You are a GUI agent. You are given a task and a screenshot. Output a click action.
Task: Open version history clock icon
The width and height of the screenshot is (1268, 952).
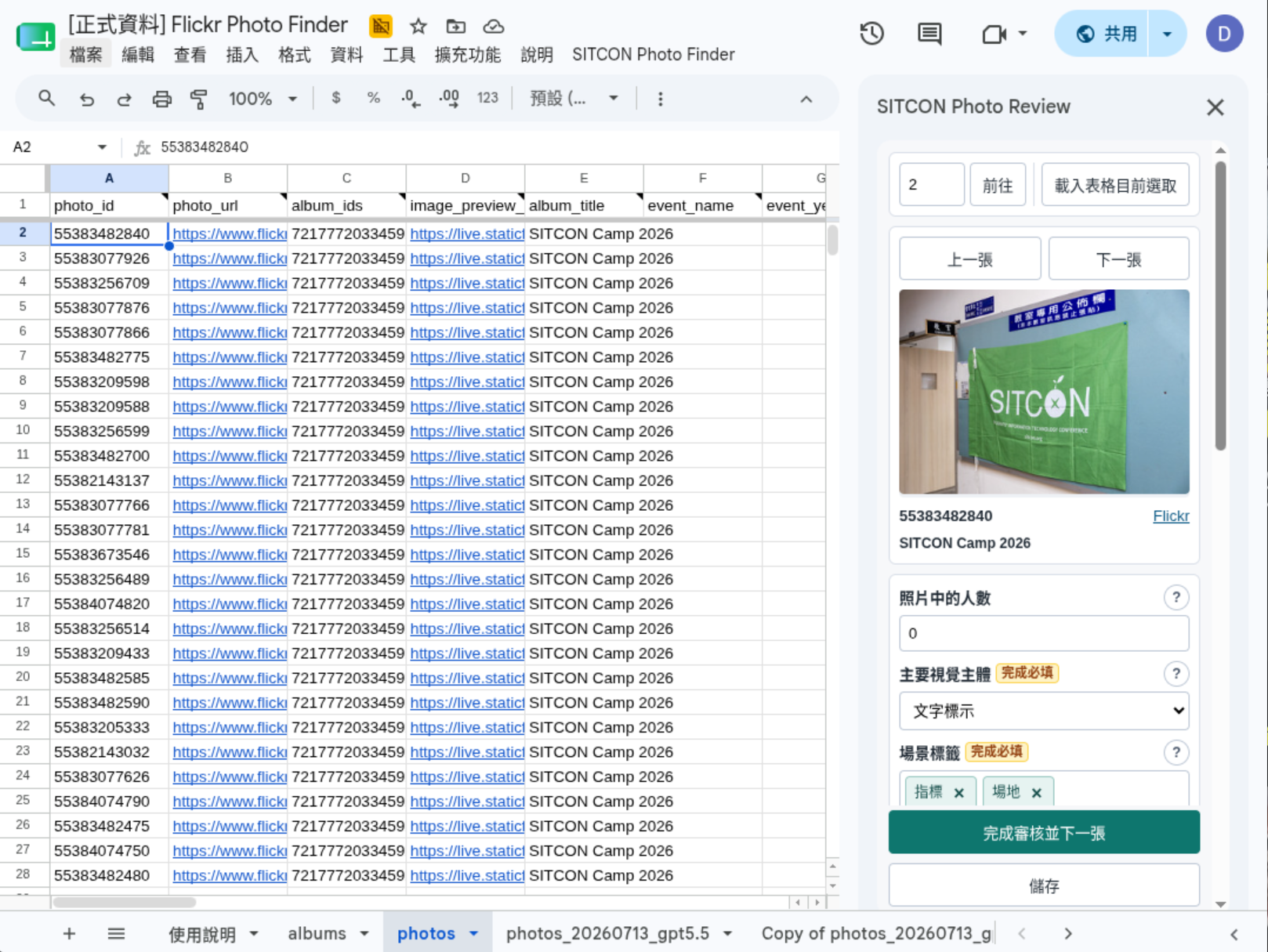[871, 34]
